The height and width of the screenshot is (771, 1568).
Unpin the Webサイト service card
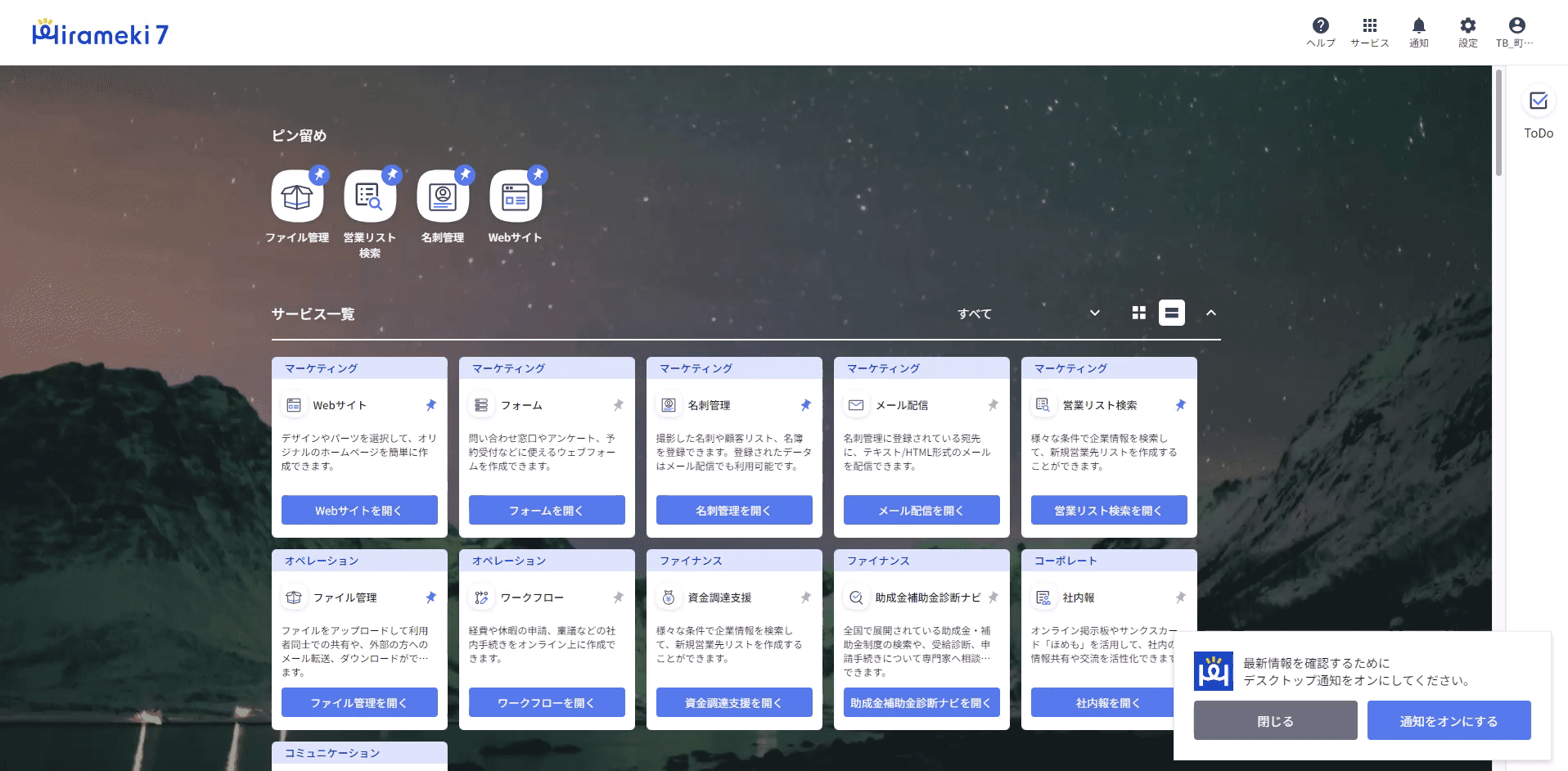[431, 405]
